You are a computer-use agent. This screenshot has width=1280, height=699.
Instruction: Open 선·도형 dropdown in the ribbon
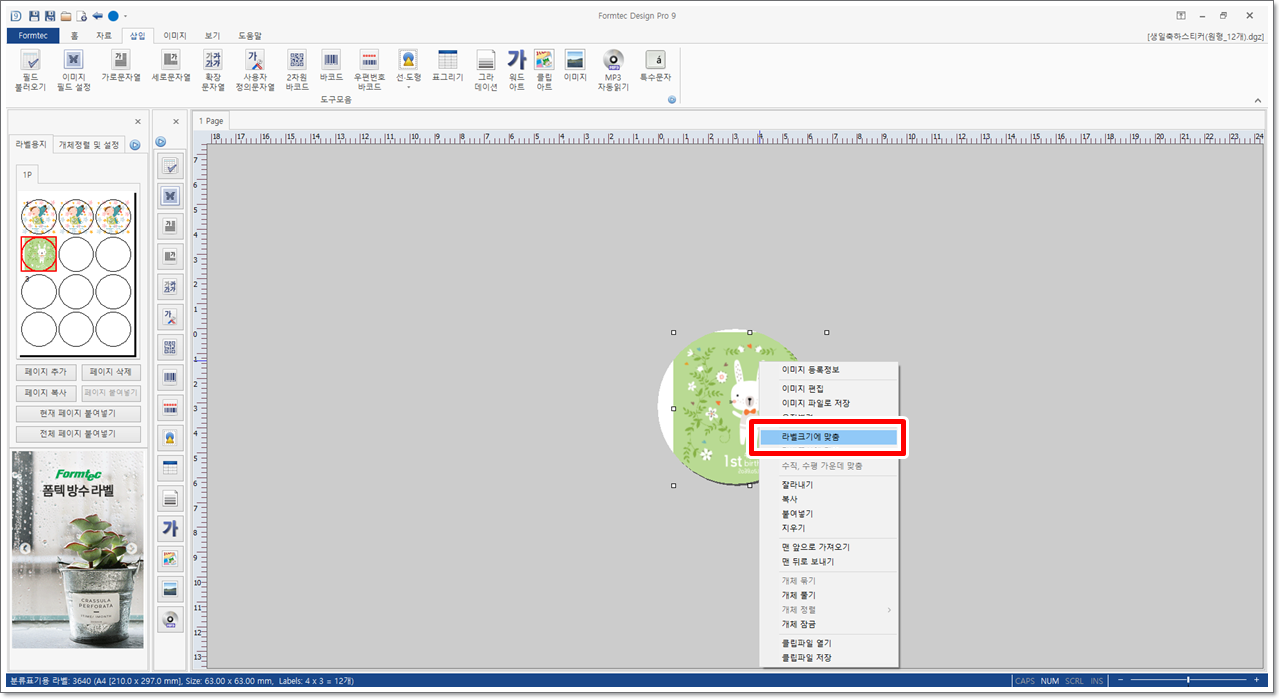click(408, 70)
